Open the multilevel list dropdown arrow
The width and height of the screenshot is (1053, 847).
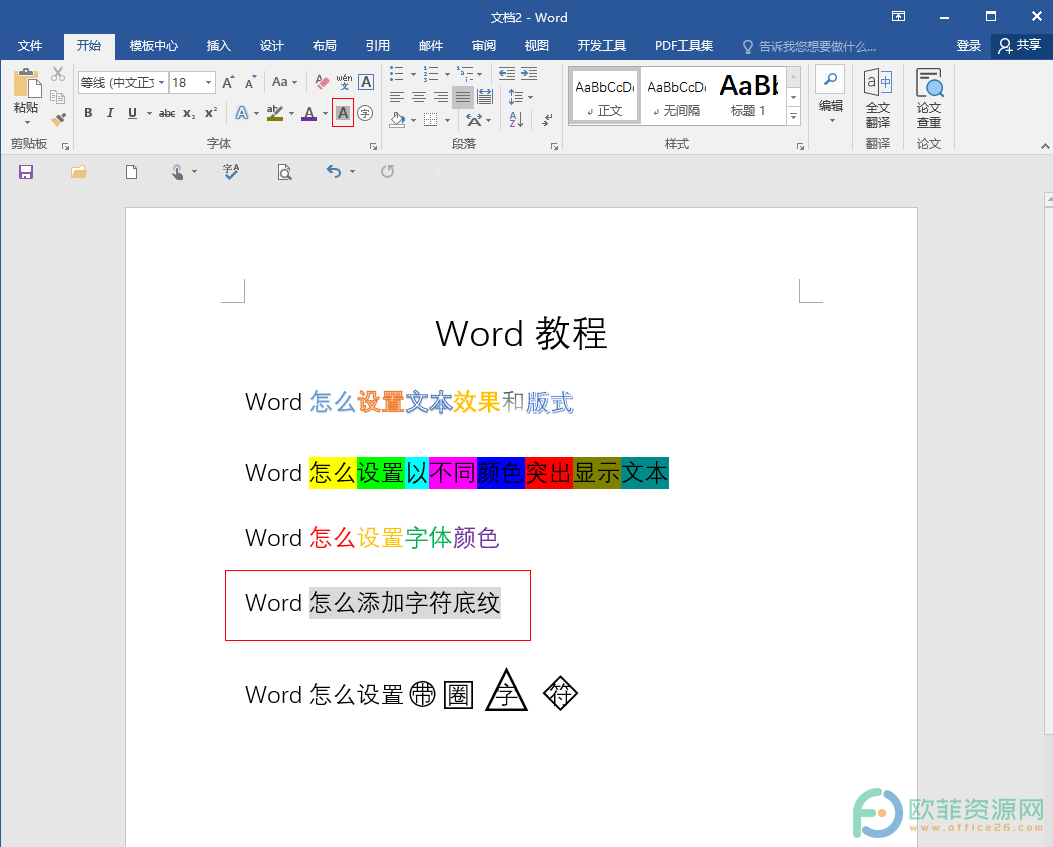pos(479,74)
